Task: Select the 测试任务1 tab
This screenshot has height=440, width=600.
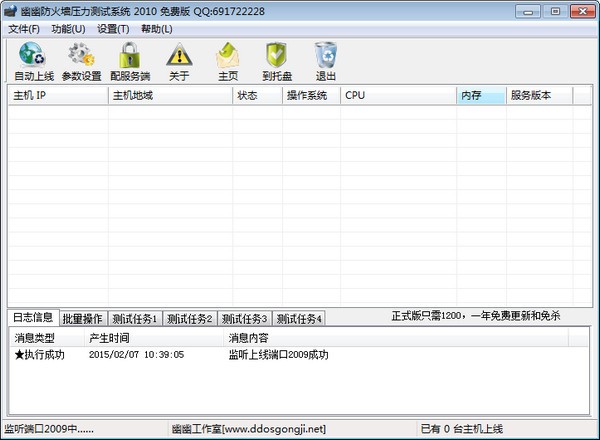Action: point(135,318)
